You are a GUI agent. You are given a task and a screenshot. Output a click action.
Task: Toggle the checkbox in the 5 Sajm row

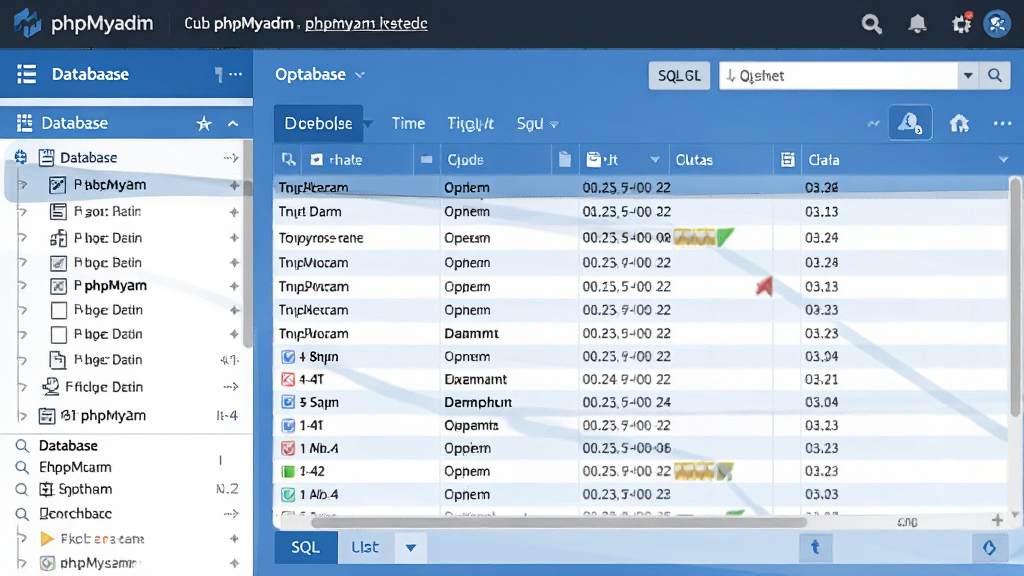[288, 402]
